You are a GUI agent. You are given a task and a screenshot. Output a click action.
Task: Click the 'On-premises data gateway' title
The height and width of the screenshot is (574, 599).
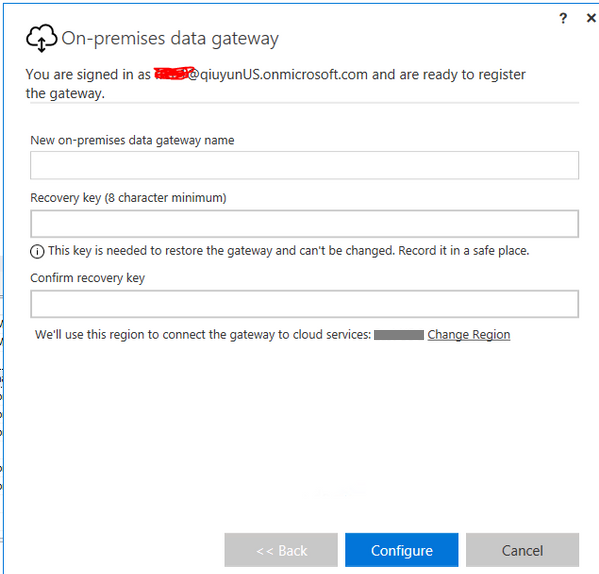click(x=170, y=39)
